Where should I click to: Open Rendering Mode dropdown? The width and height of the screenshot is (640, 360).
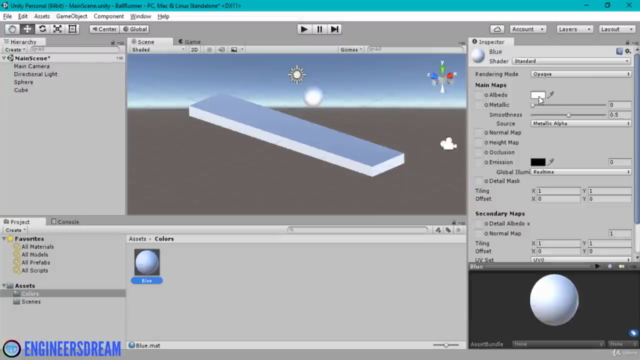pos(581,74)
